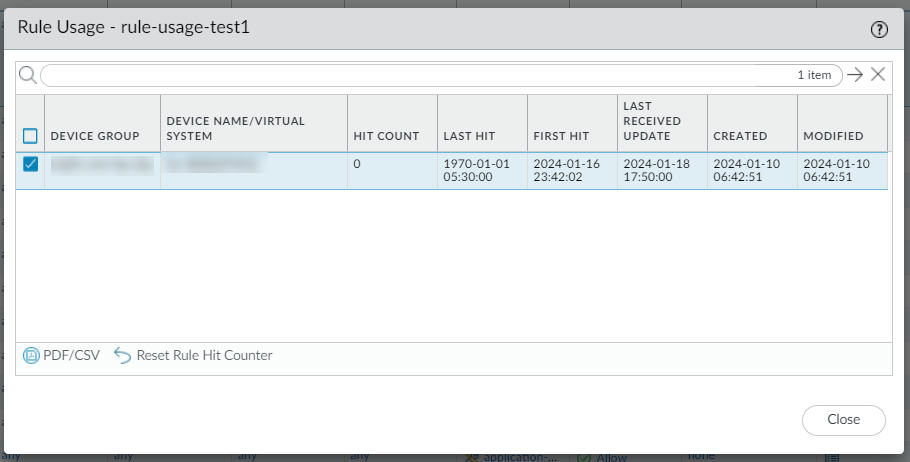Toggle the select-all header checkbox

[x=30, y=136]
